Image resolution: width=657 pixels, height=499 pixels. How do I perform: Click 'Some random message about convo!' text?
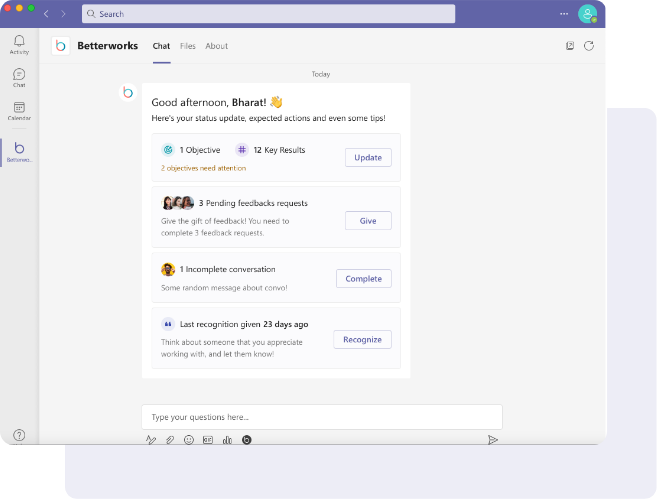tap(224, 288)
